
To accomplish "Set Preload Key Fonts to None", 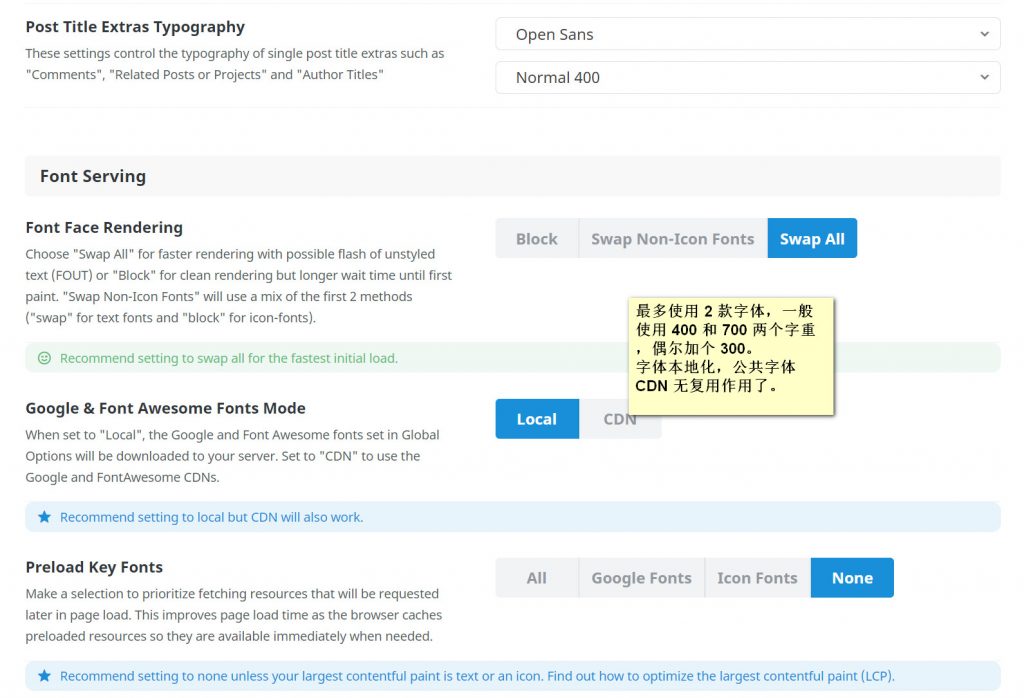I will 852,578.
